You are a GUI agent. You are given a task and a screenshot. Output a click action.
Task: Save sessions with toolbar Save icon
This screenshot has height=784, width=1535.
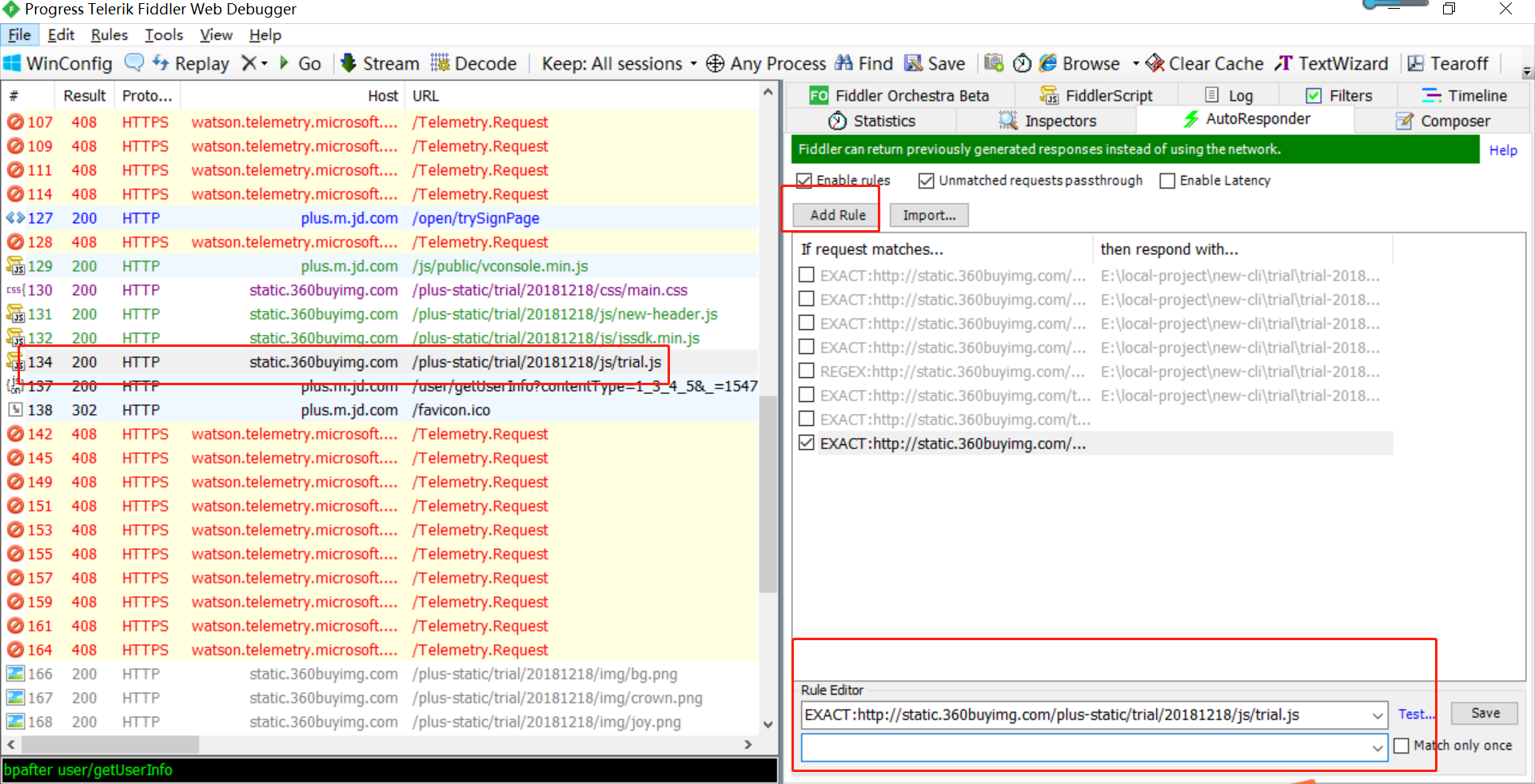[935, 63]
